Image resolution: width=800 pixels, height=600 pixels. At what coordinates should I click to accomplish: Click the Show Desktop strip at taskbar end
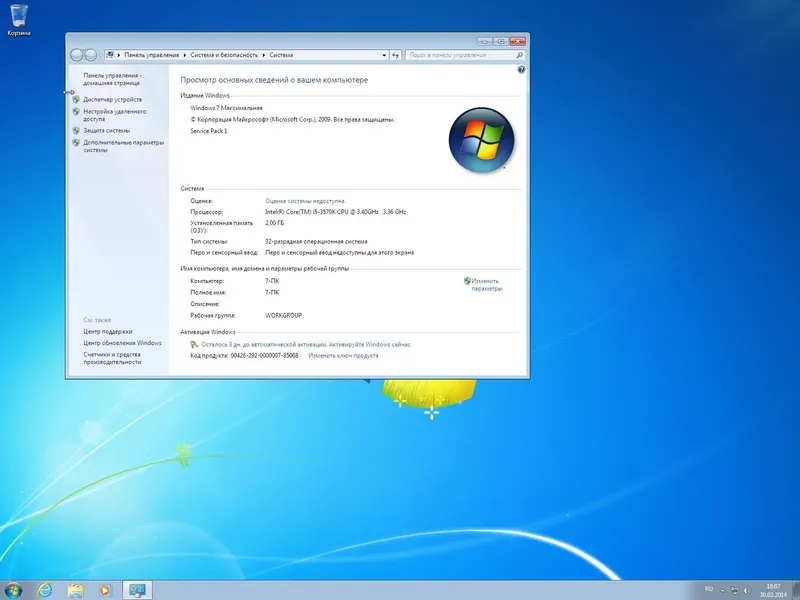pyautogui.click(x=797, y=588)
